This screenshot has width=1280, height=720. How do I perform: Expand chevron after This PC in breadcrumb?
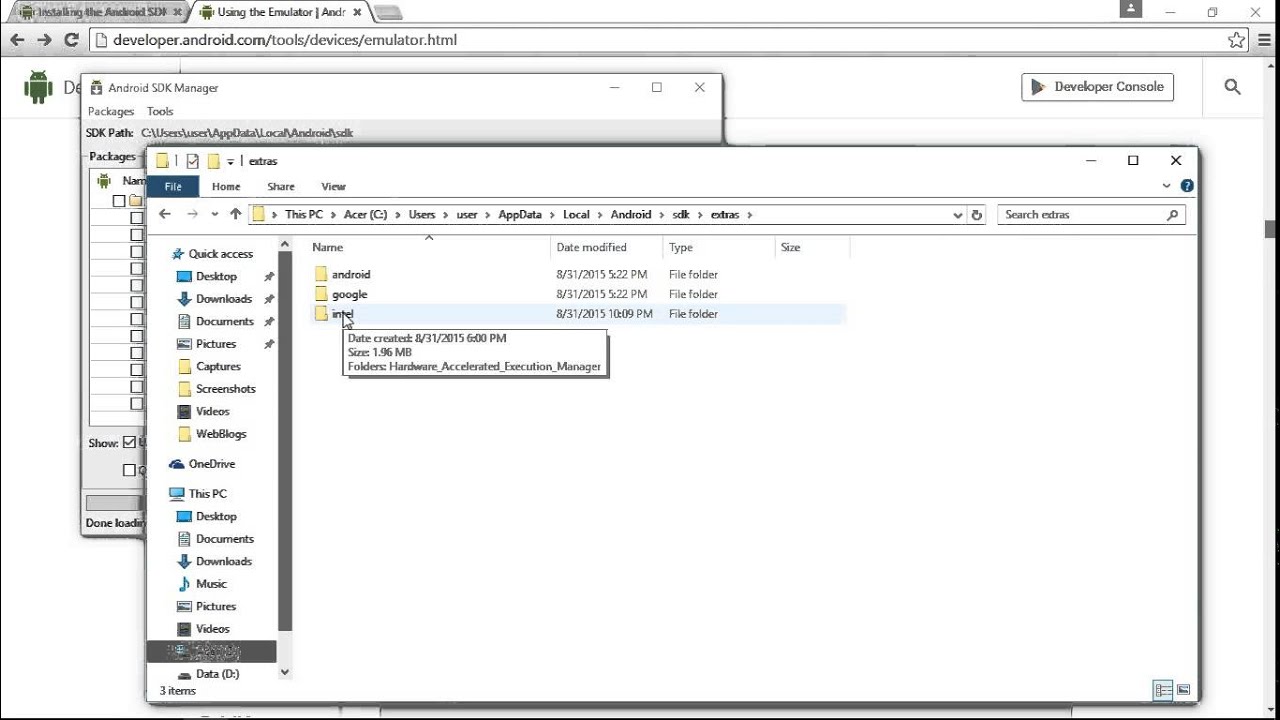(333, 214)
